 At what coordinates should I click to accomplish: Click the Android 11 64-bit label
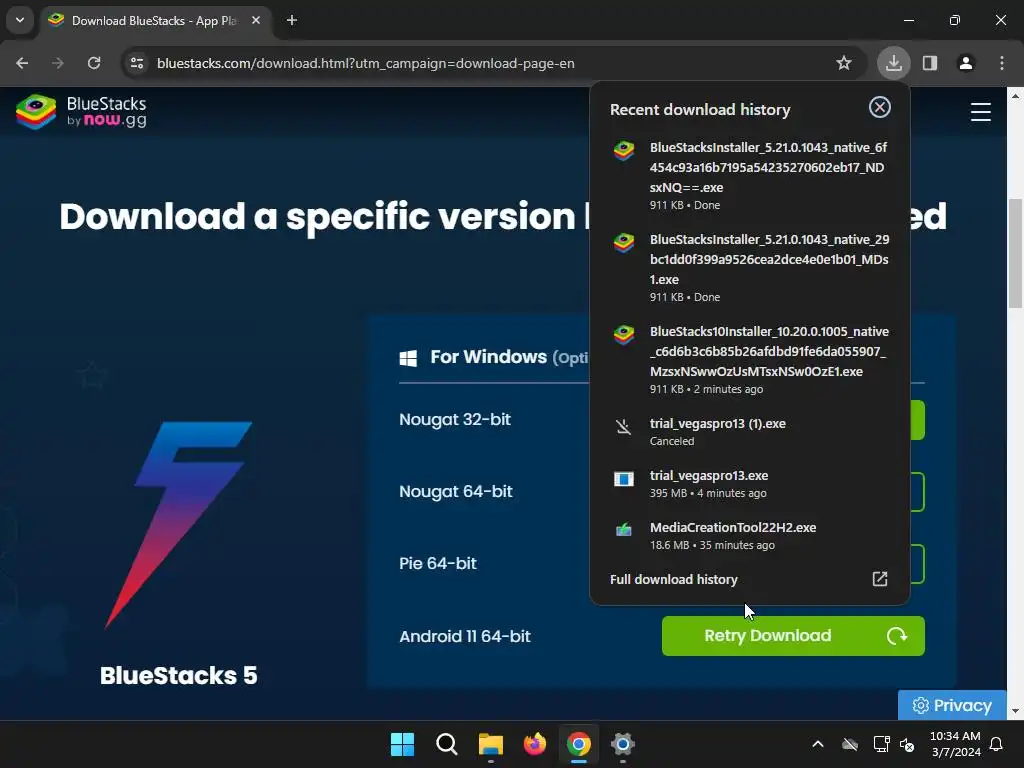(x=464, y=636)
